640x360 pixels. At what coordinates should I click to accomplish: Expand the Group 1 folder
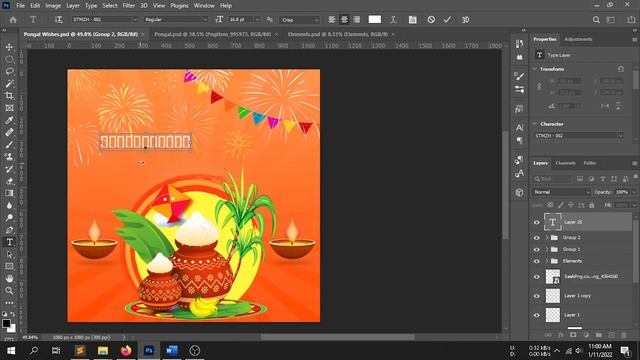tap(547, 249)
